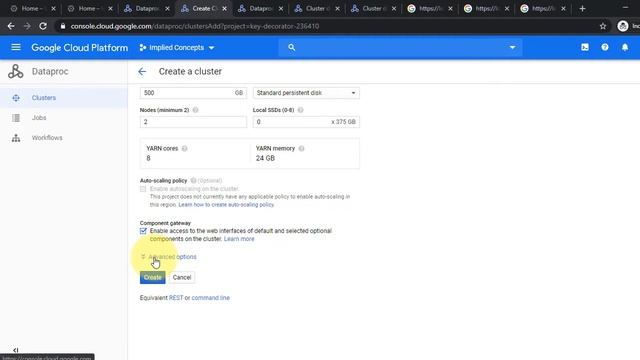Click the browser forward arrow
640x360 pixels.
[x=27, y=26]
